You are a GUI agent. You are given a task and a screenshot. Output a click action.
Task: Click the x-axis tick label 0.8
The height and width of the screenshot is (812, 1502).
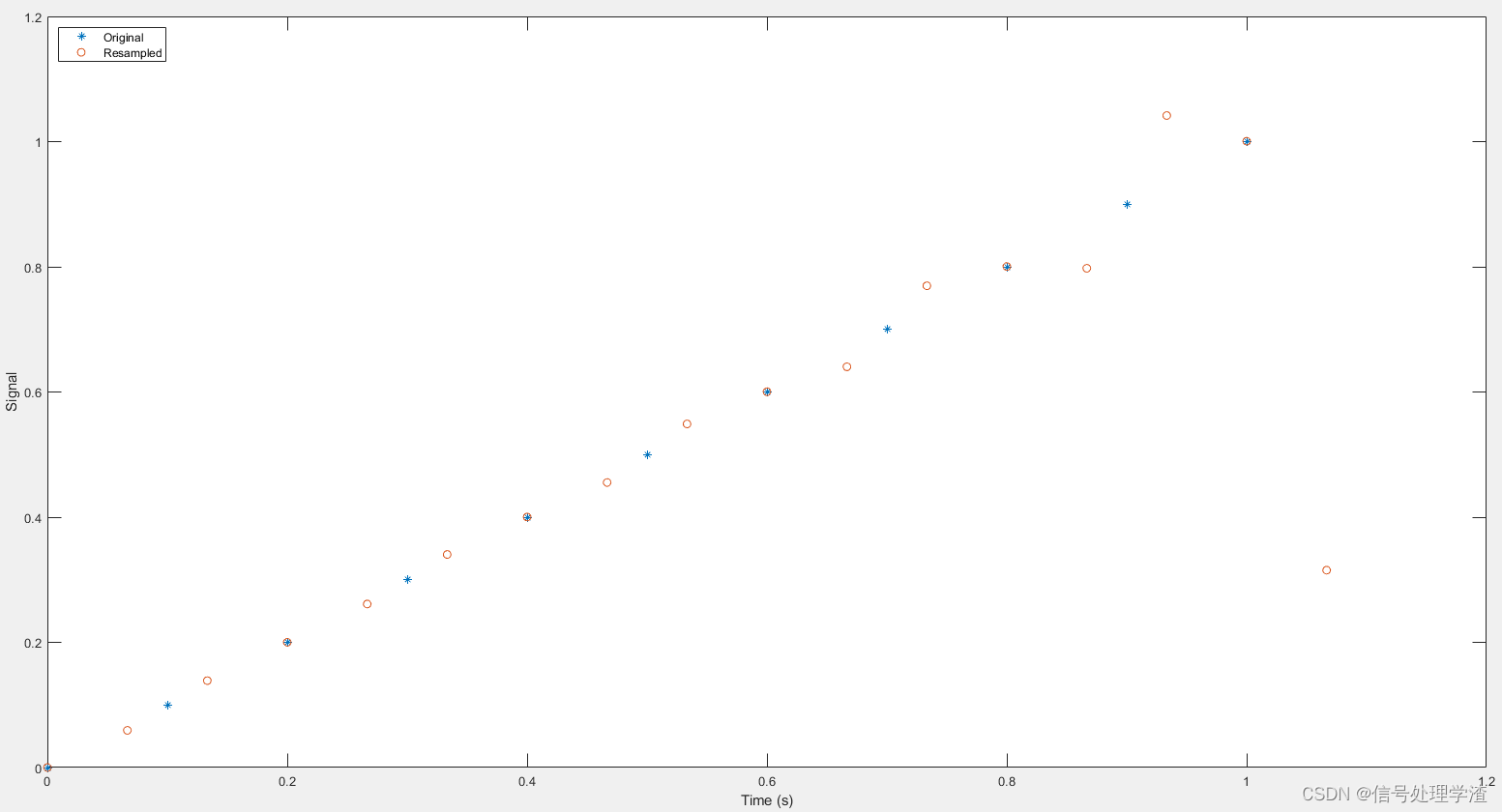(1007, 781)
